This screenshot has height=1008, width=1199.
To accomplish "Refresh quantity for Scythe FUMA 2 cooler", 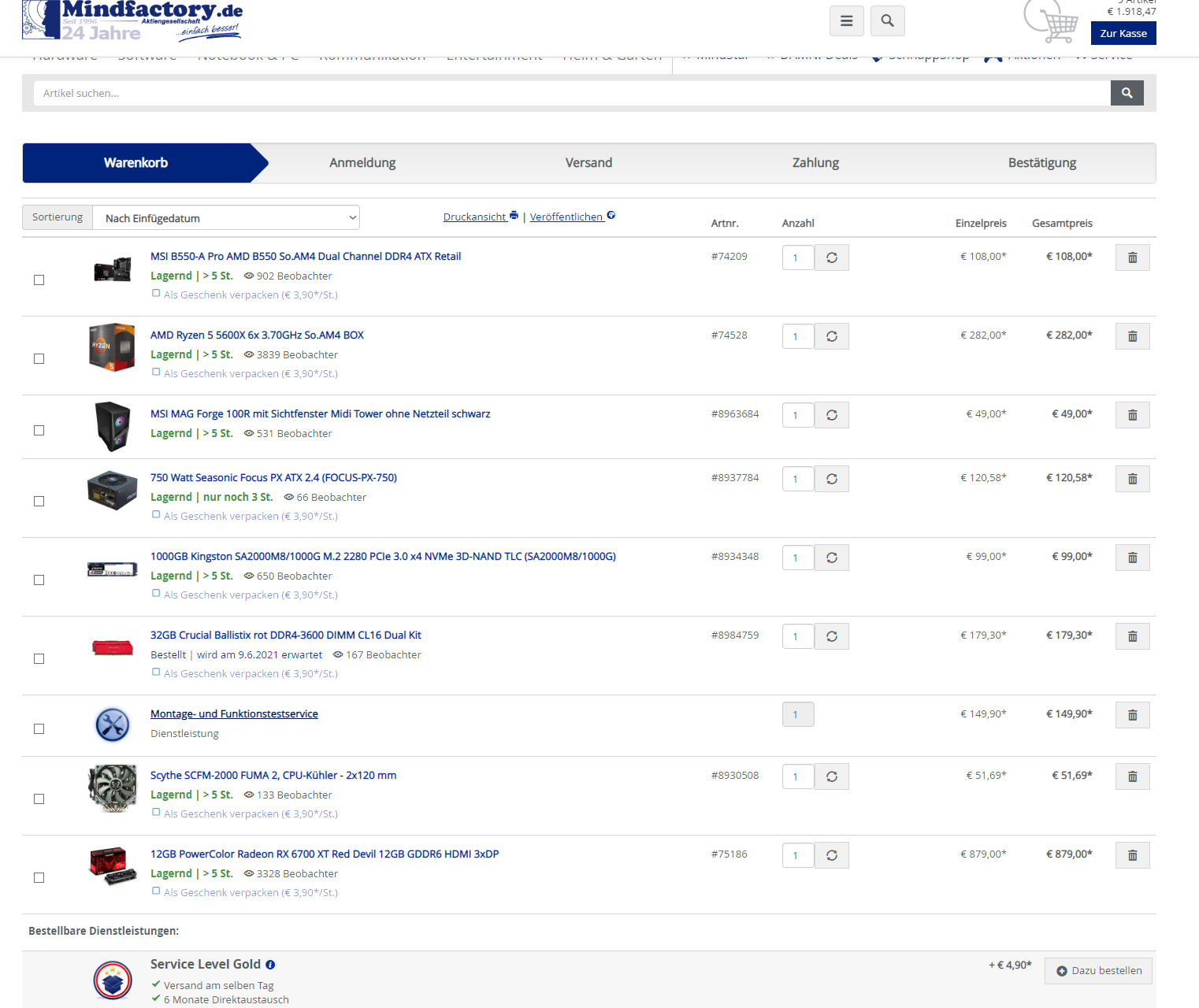I will click(x=832, y=776).
